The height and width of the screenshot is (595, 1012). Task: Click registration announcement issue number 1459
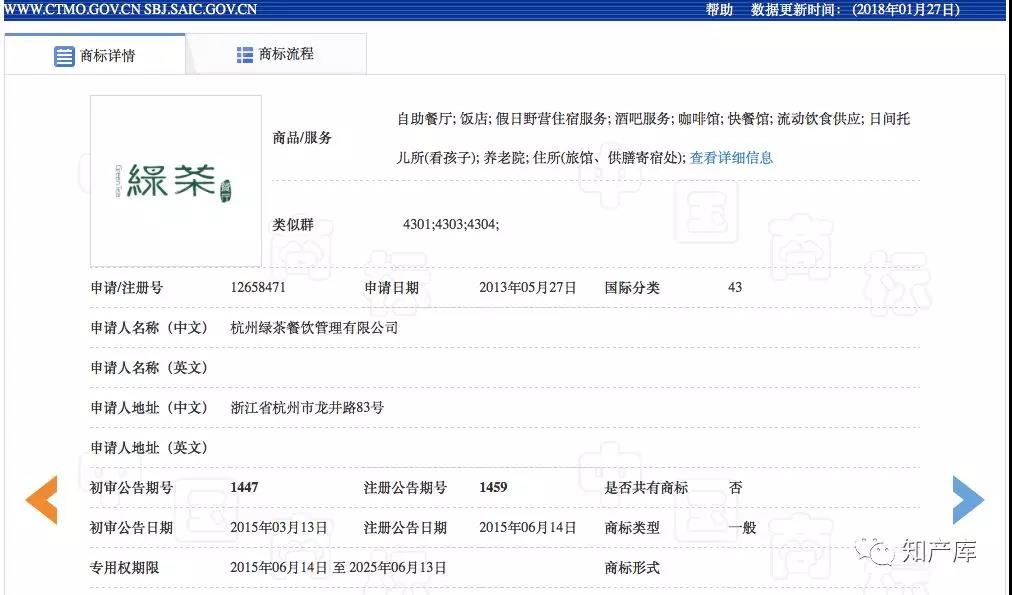[493, 488]
